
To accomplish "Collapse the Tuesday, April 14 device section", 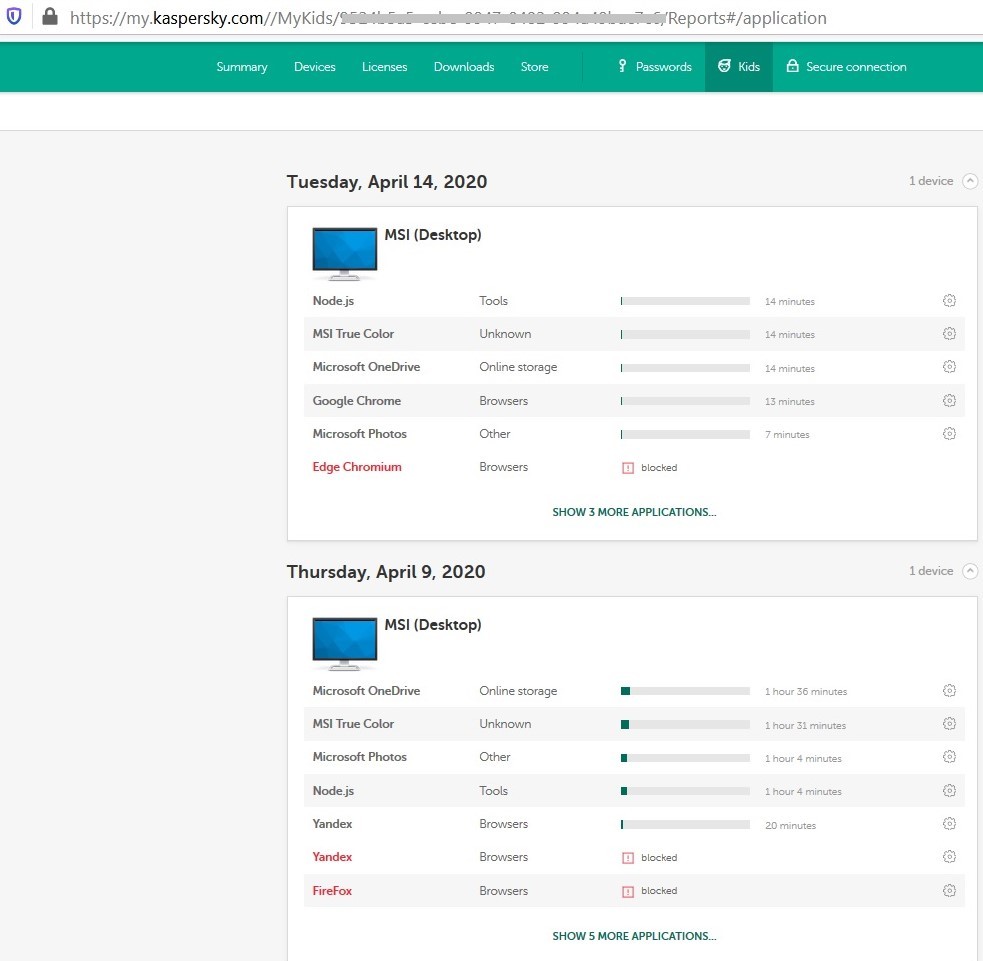I will click(969, 181).
